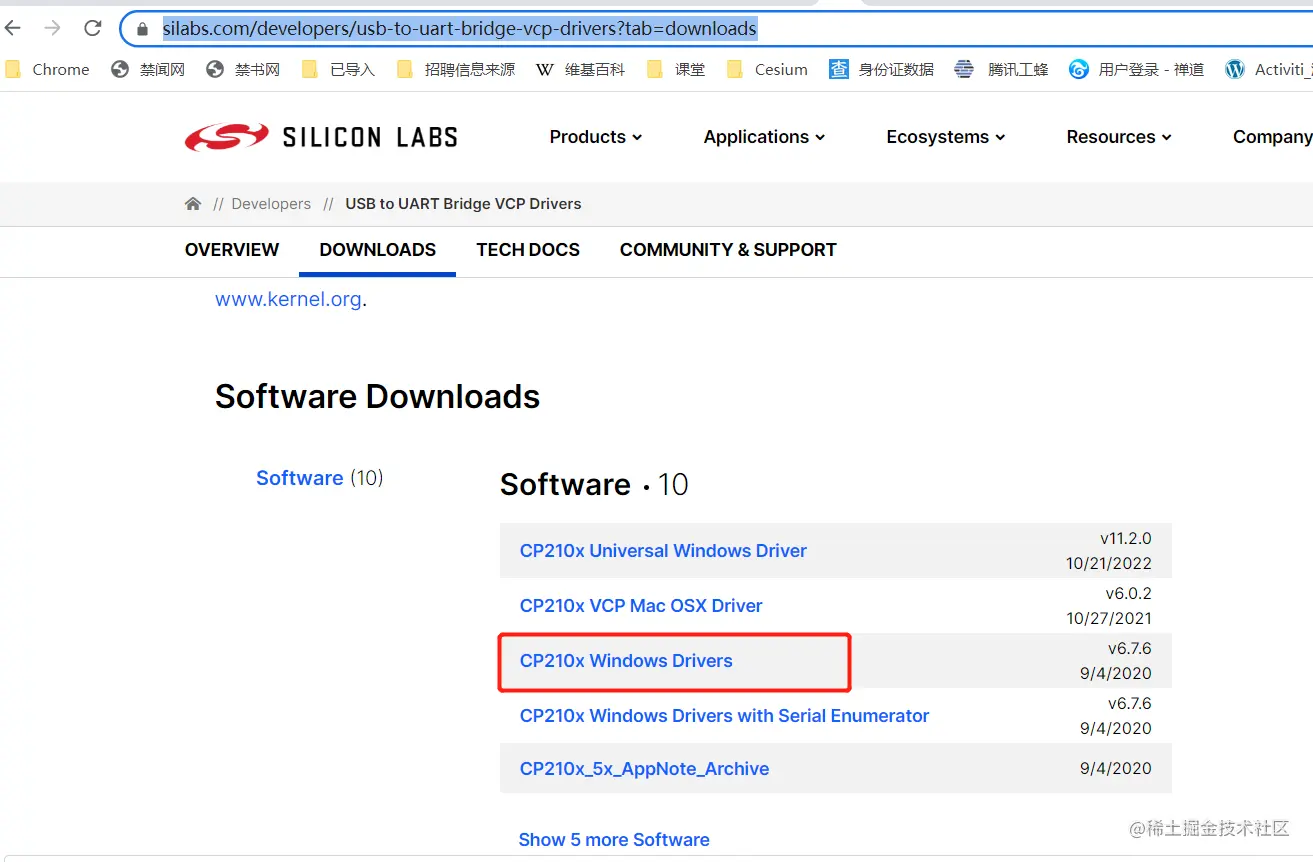Click version v11.2.0 text
This screenshot has height=862, width=1313.
pyautogui.click(x=1125, y=538)
